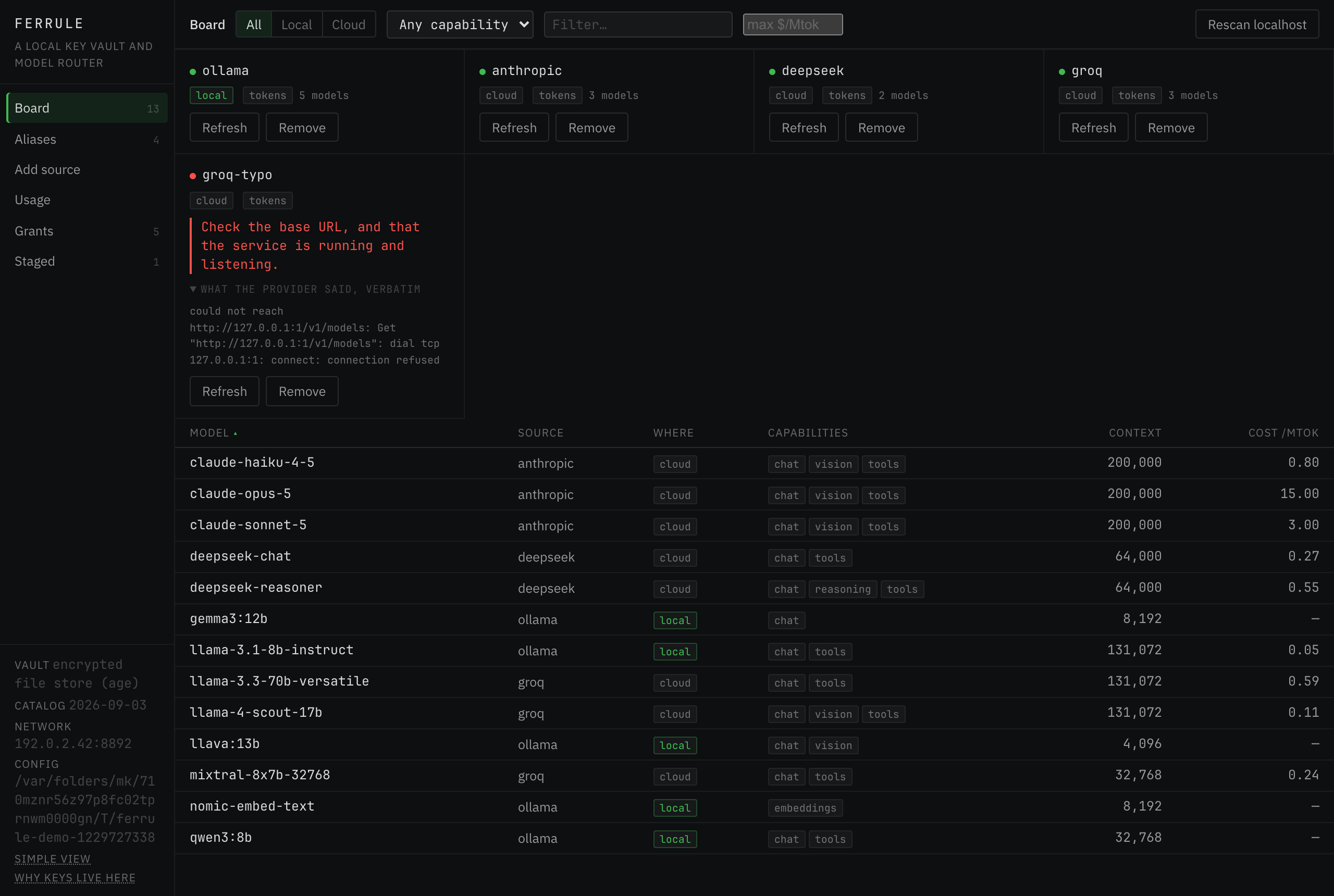Refresh the groq-typo source
This screenshot has width=1334, height=896.
point(224,391)
